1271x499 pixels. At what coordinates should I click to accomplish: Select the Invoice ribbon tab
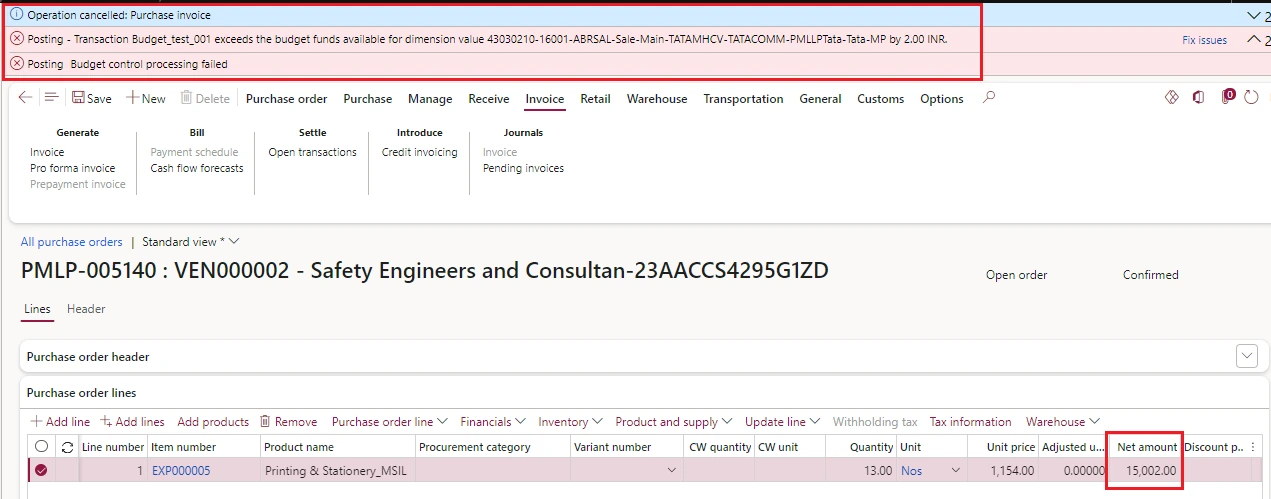point(545,99)
